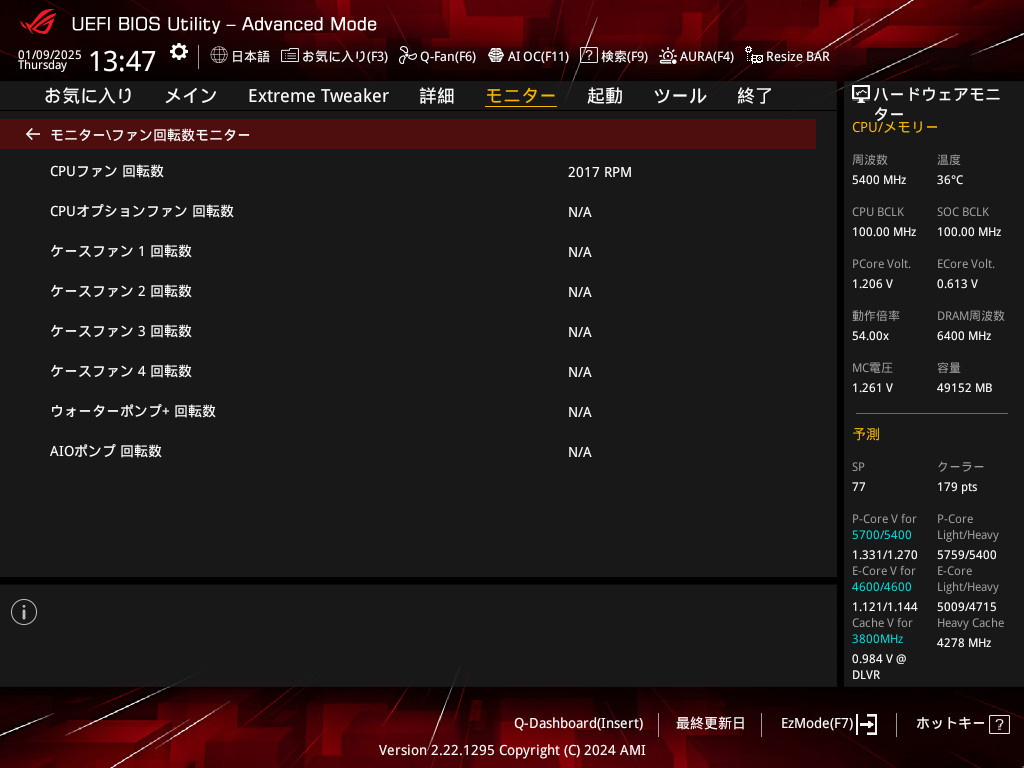Click the back arrow in breadcrumb
This screenshot has height=768, width=1024.
(x=33, y=134)
